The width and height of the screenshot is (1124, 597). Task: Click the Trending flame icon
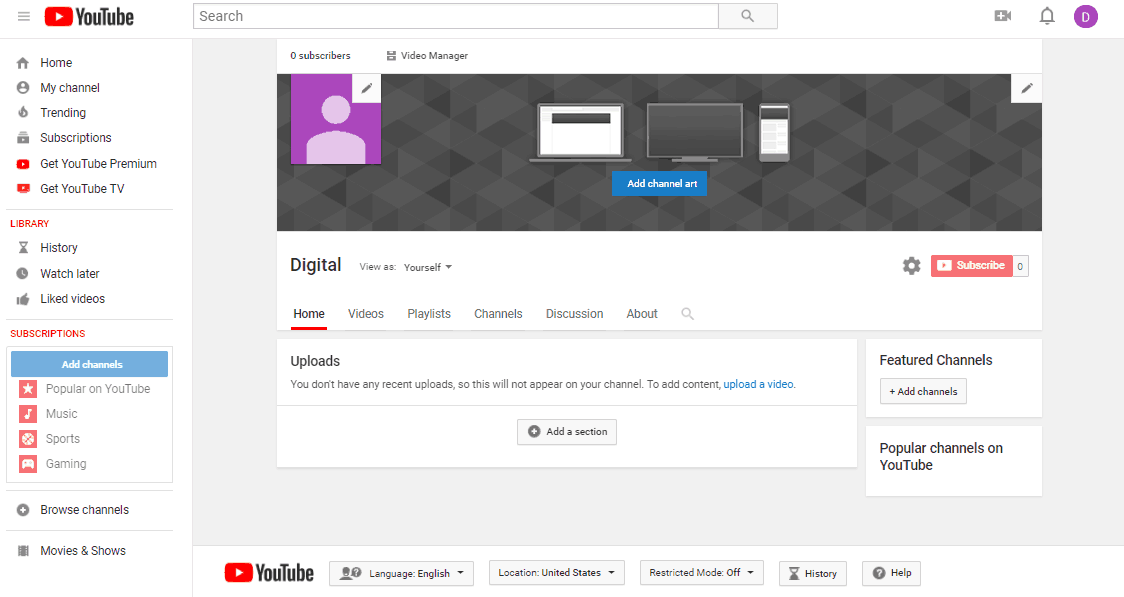coord(23,113)
